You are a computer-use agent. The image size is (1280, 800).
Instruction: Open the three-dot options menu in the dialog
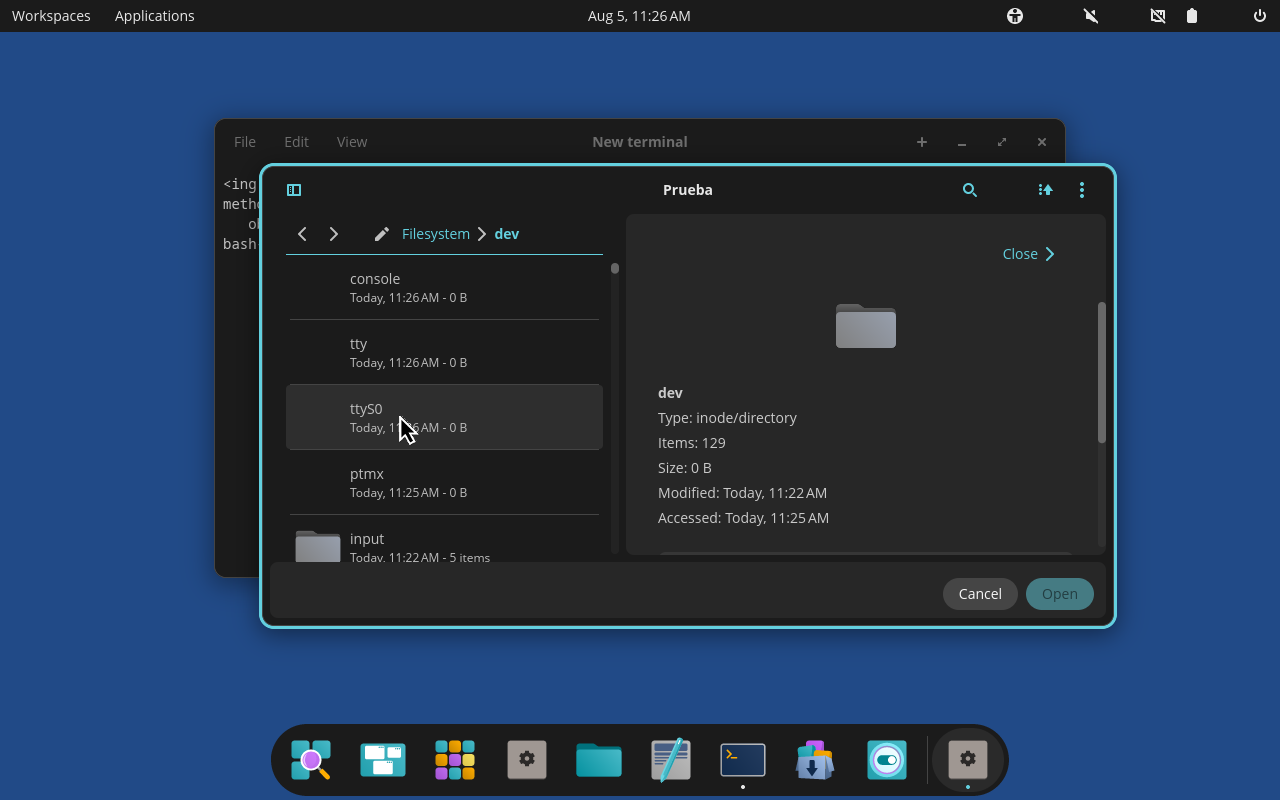[x=1082, y=190]
